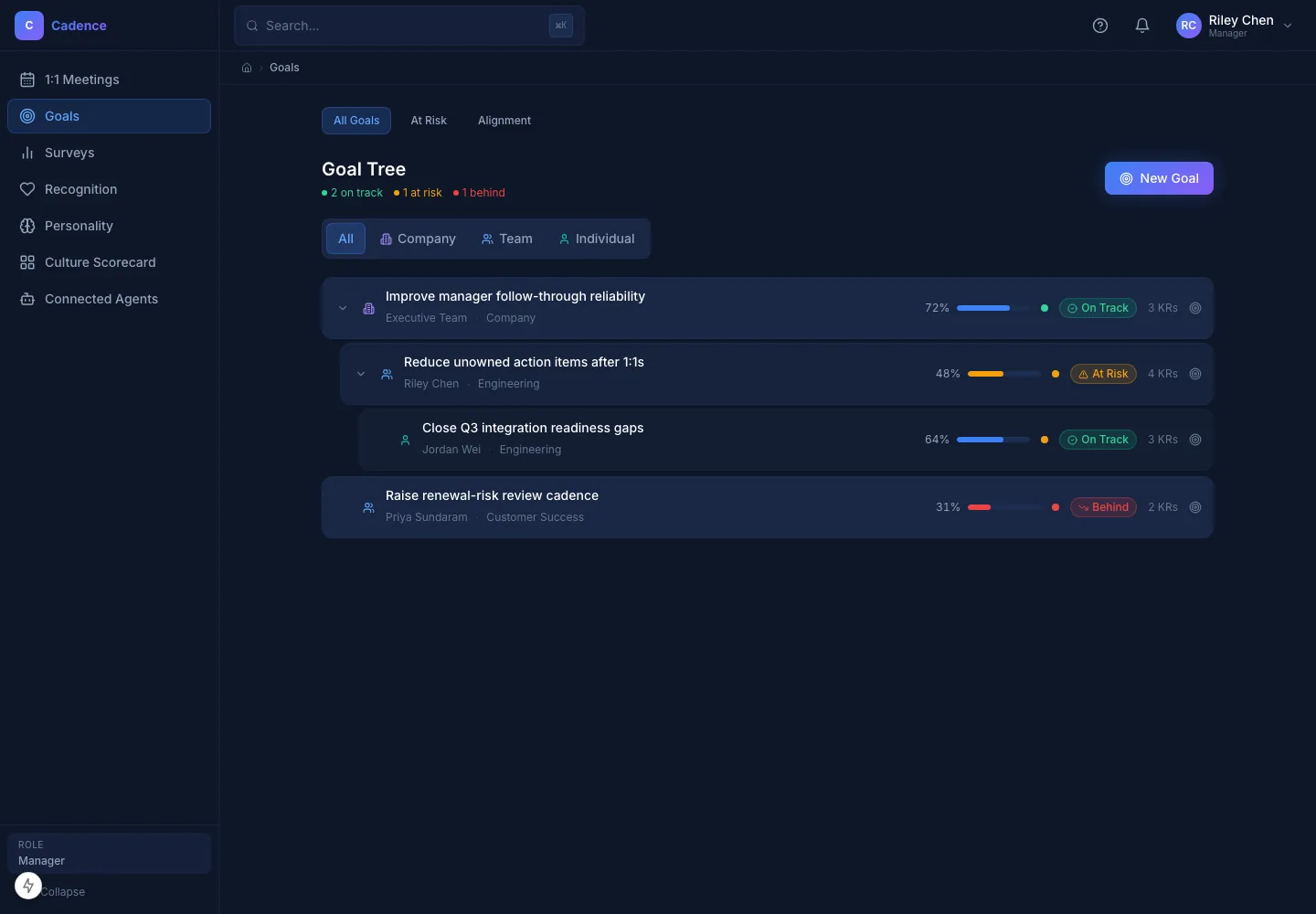Image resolution: width=1316 pixels, height=914 pixels.
Task: Click the Cadence logo icon
Action: 29,26
